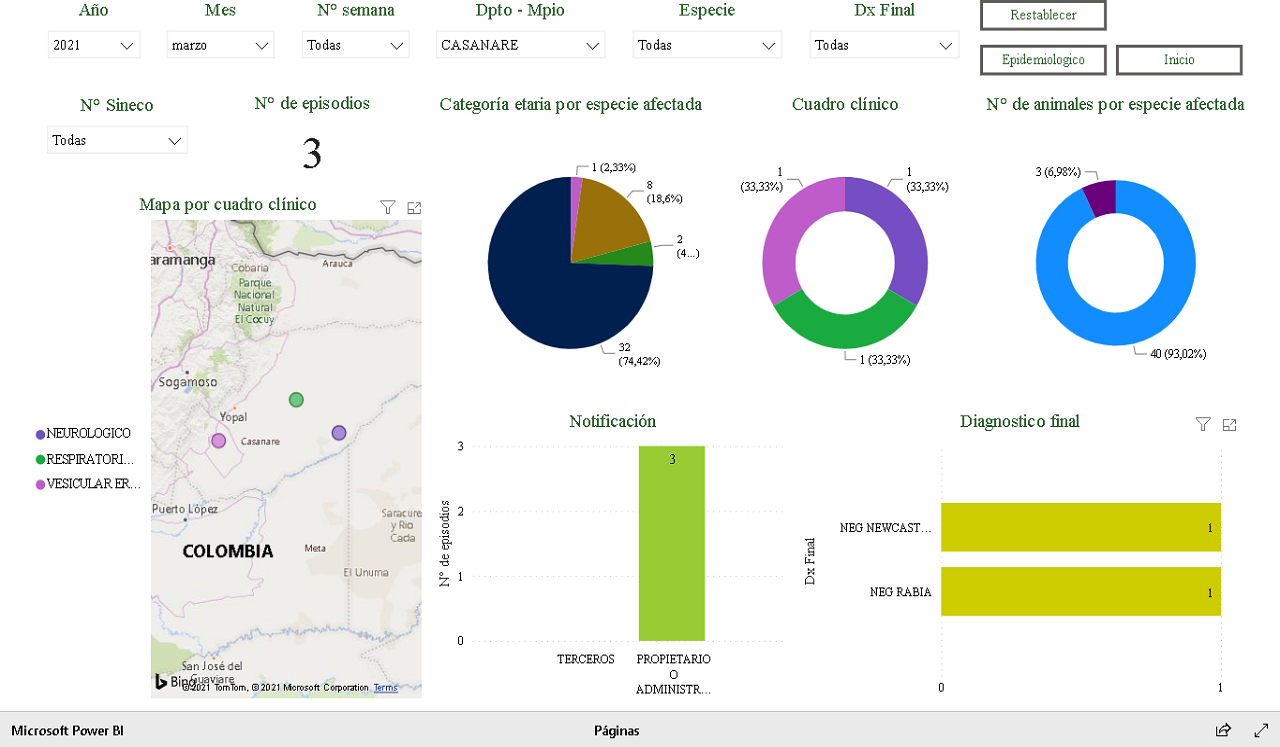Go to the Epidemiologico page
This screenshot has height=747, width=1280.
pos(1043,60)
